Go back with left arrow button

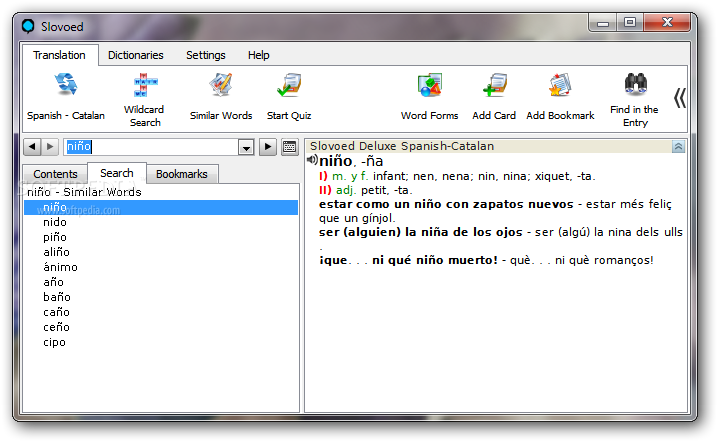point(32,147)
